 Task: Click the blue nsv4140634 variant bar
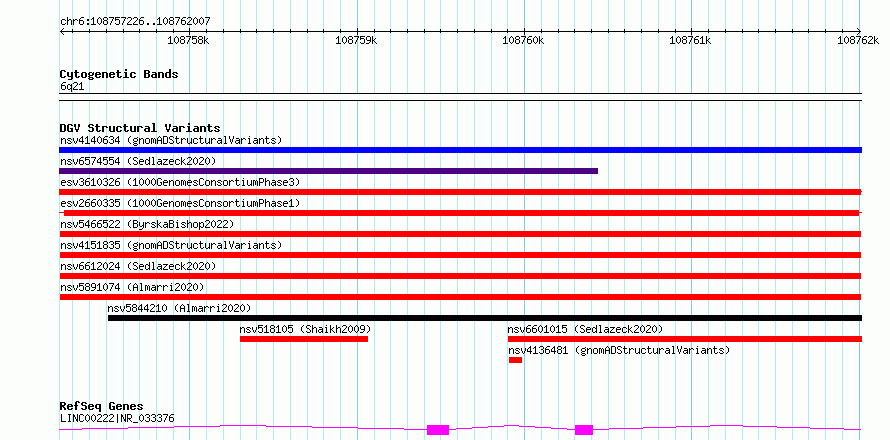(460, 150)
